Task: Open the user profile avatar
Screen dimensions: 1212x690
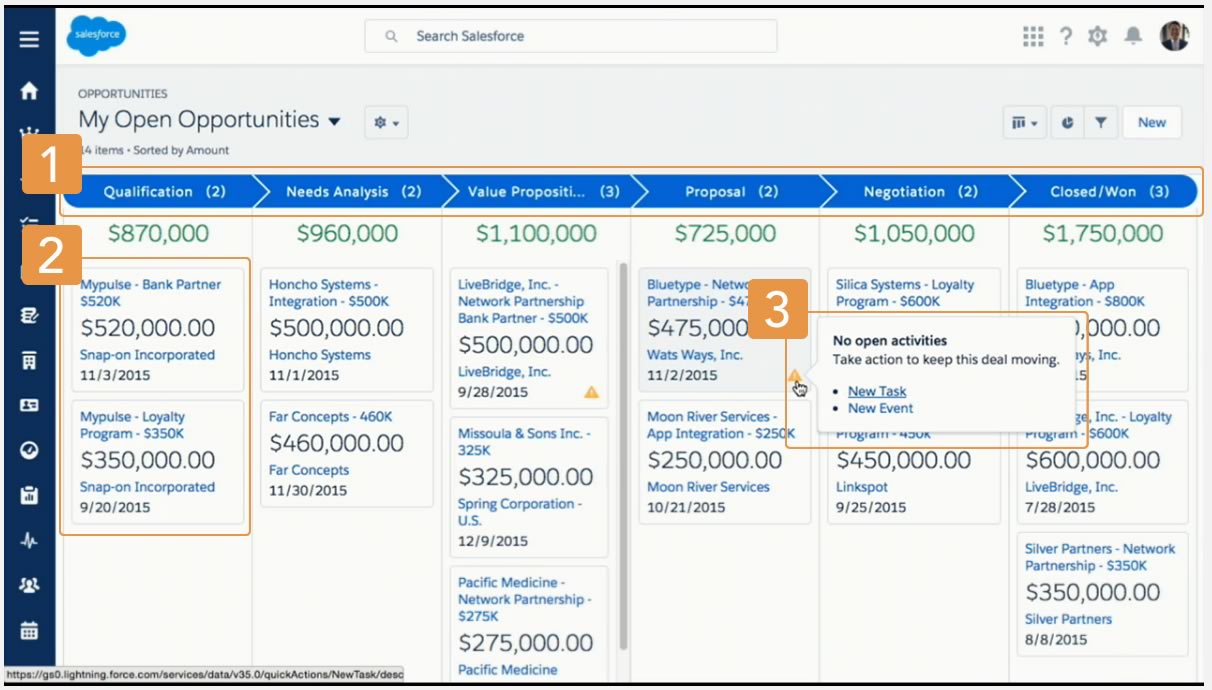Action: point(1174,36)
